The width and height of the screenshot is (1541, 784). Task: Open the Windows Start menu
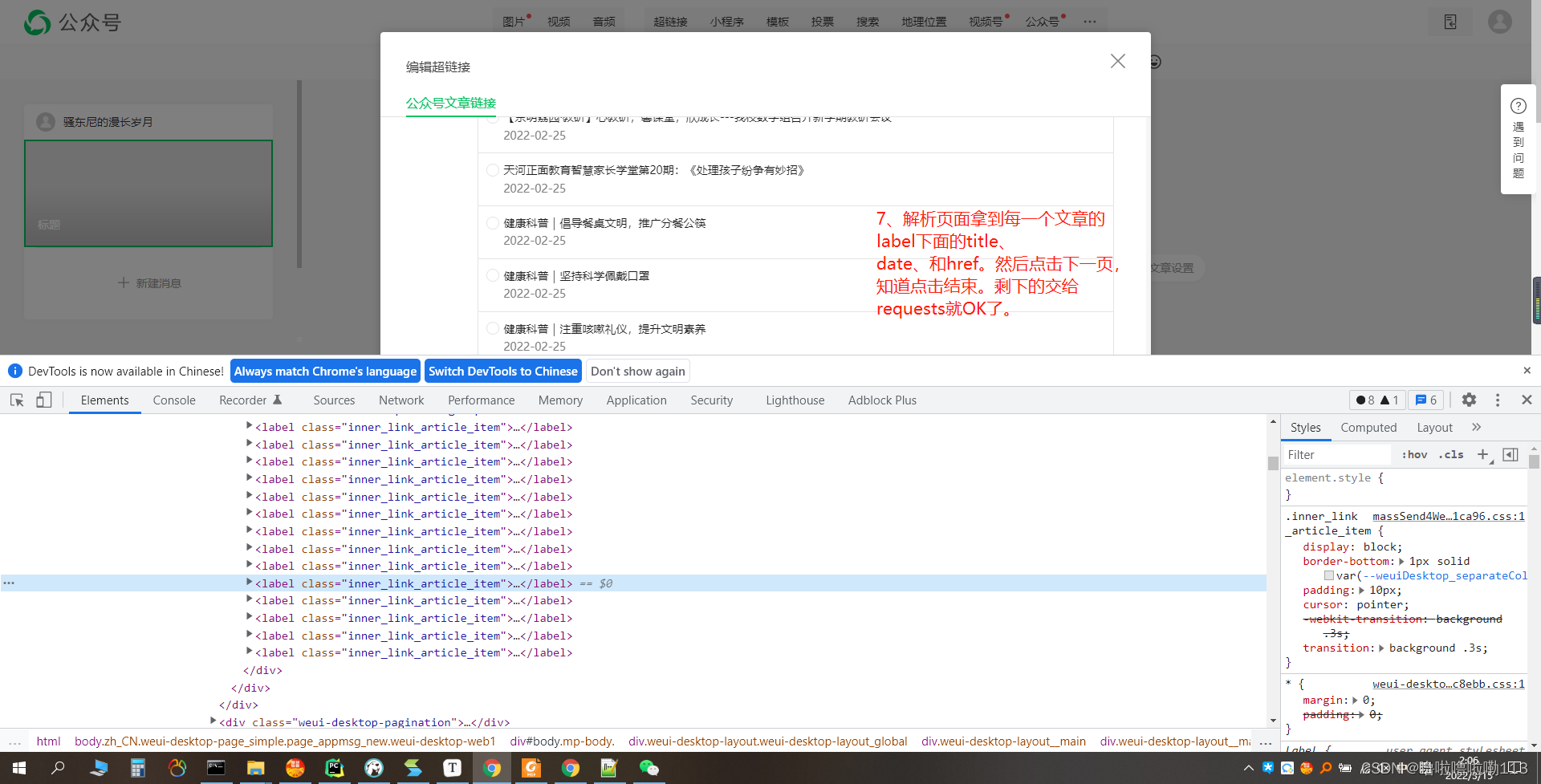click(19, 768)
